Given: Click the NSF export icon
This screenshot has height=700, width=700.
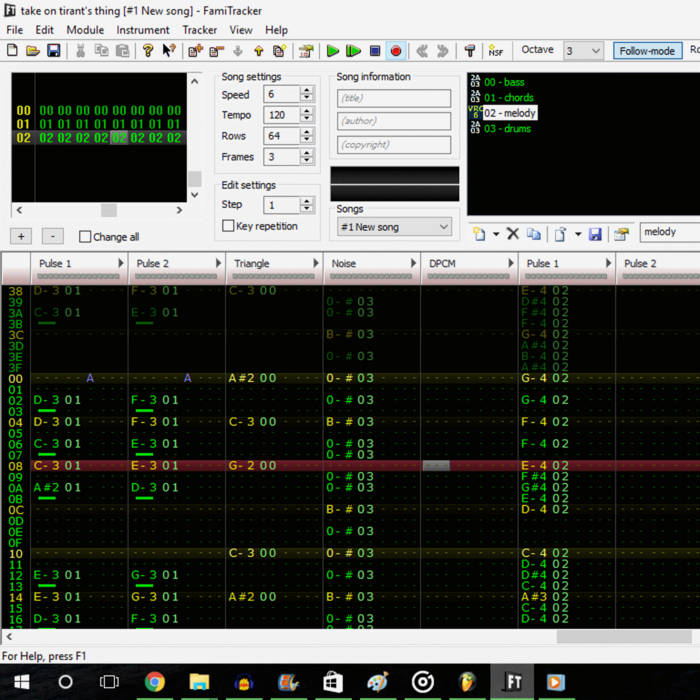Looking at the screenshot, I should coord(496,51).
